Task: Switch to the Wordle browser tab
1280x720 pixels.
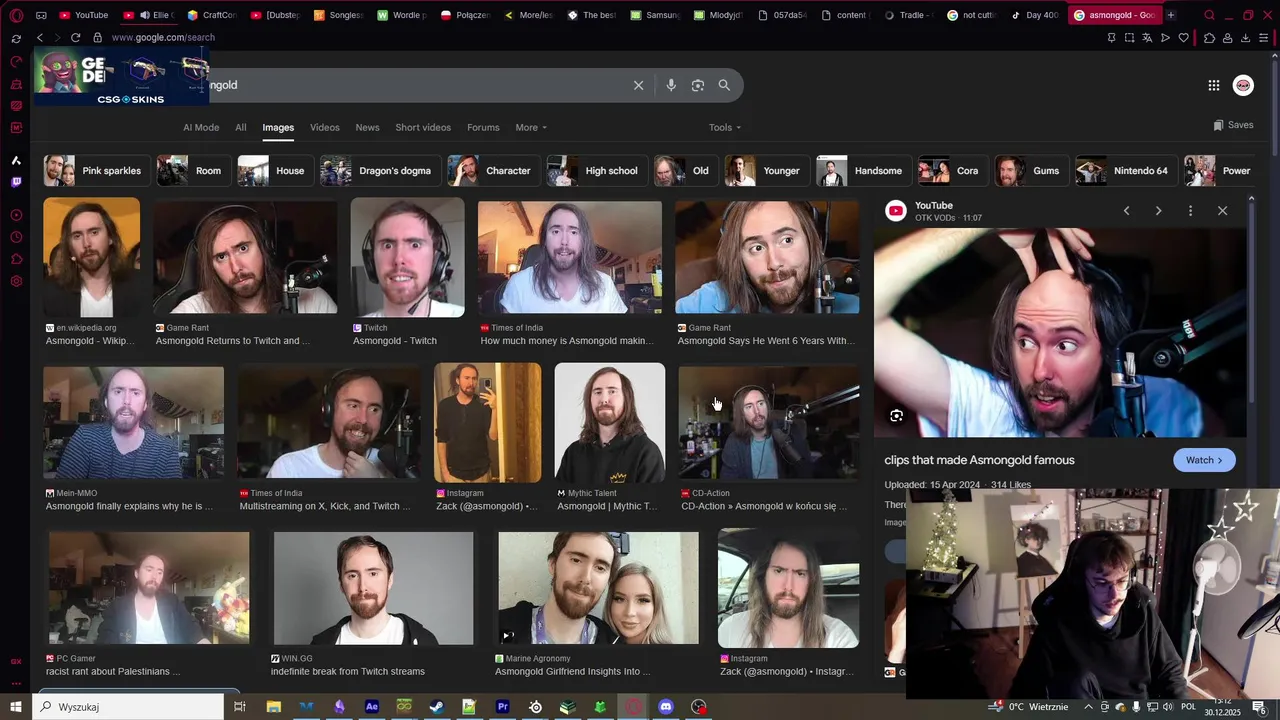Action: [402, 15]
